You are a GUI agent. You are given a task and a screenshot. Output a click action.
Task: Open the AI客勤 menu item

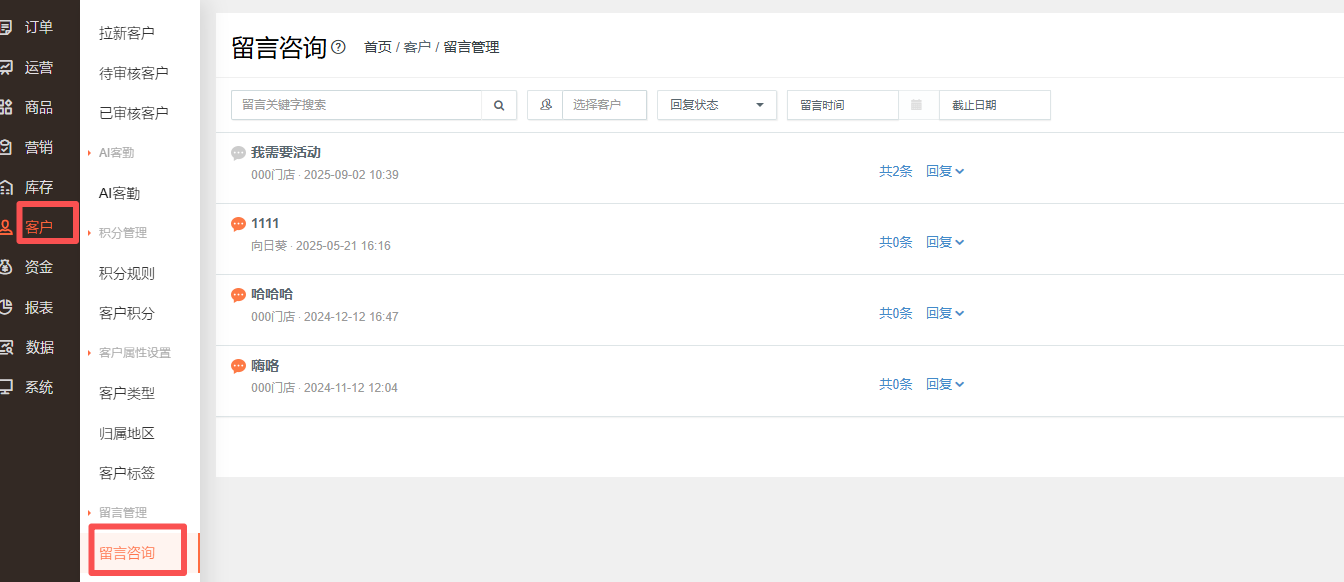pos(119,193)
